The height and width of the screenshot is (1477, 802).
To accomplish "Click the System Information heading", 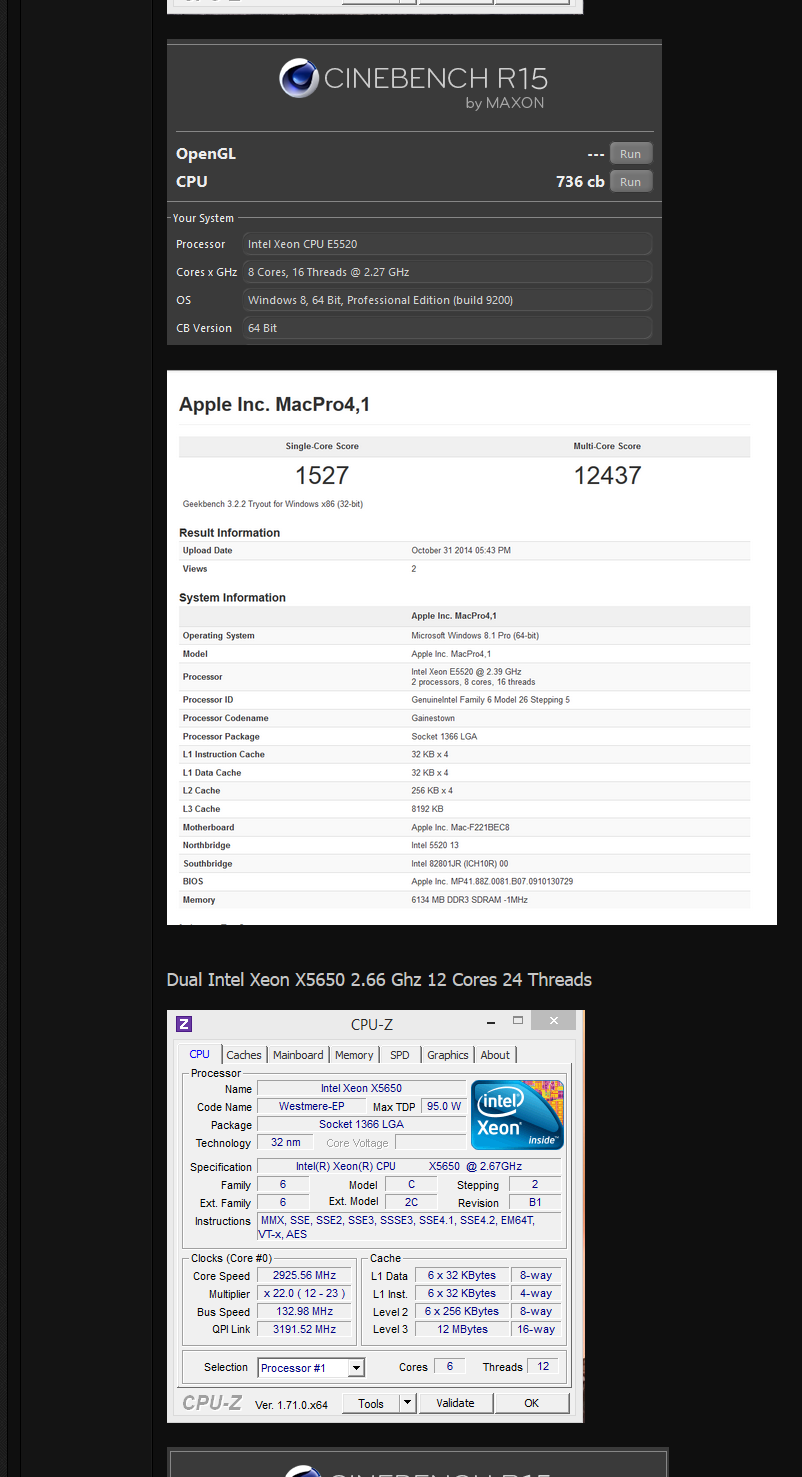I will (x=232, y=598).
